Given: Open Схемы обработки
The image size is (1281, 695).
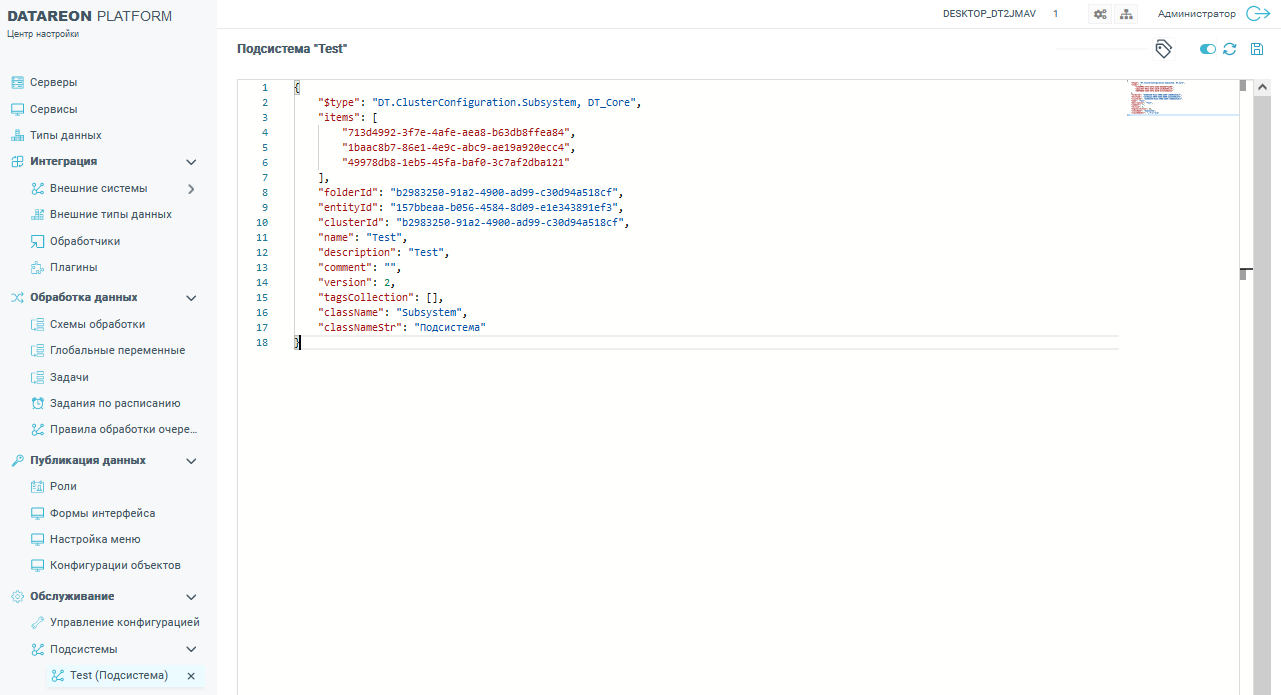Looking at the screenshot, I should point(97,325).
